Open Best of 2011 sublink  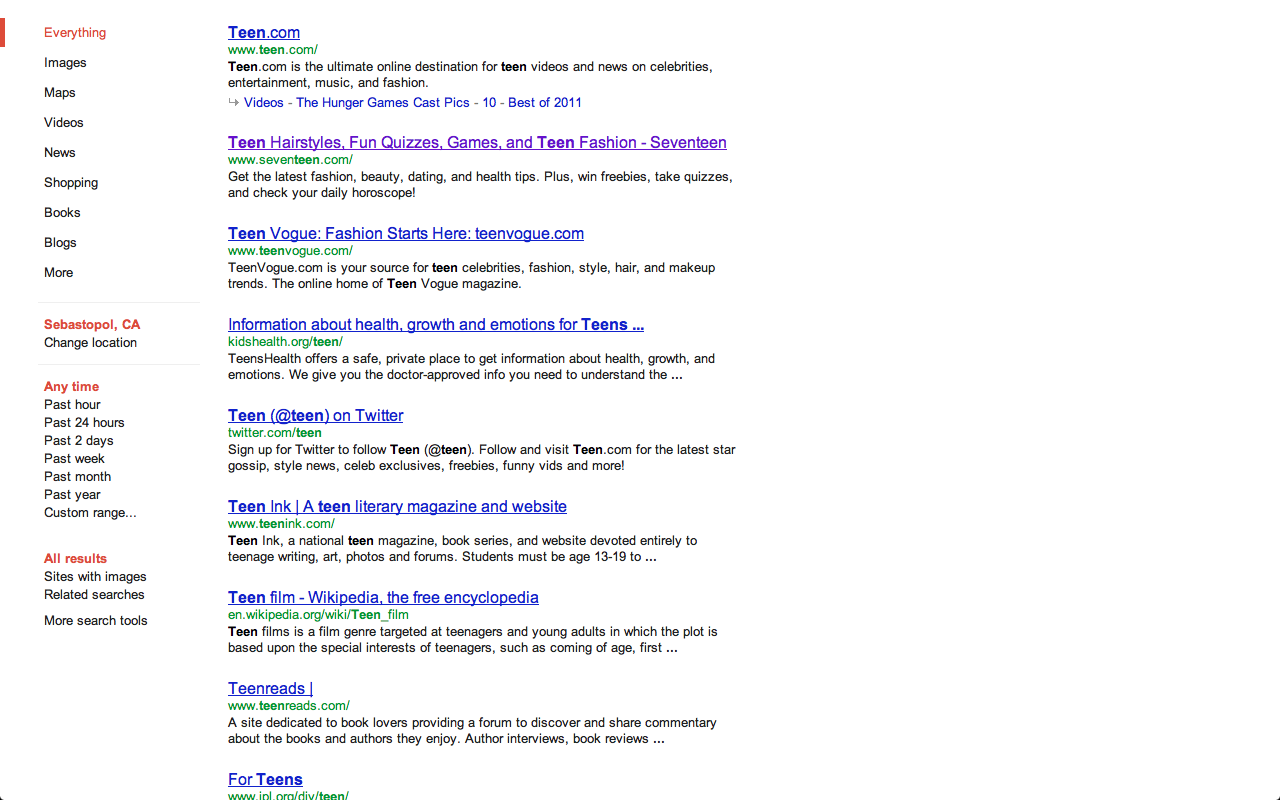pyautogui.click(x=545, y=103)
